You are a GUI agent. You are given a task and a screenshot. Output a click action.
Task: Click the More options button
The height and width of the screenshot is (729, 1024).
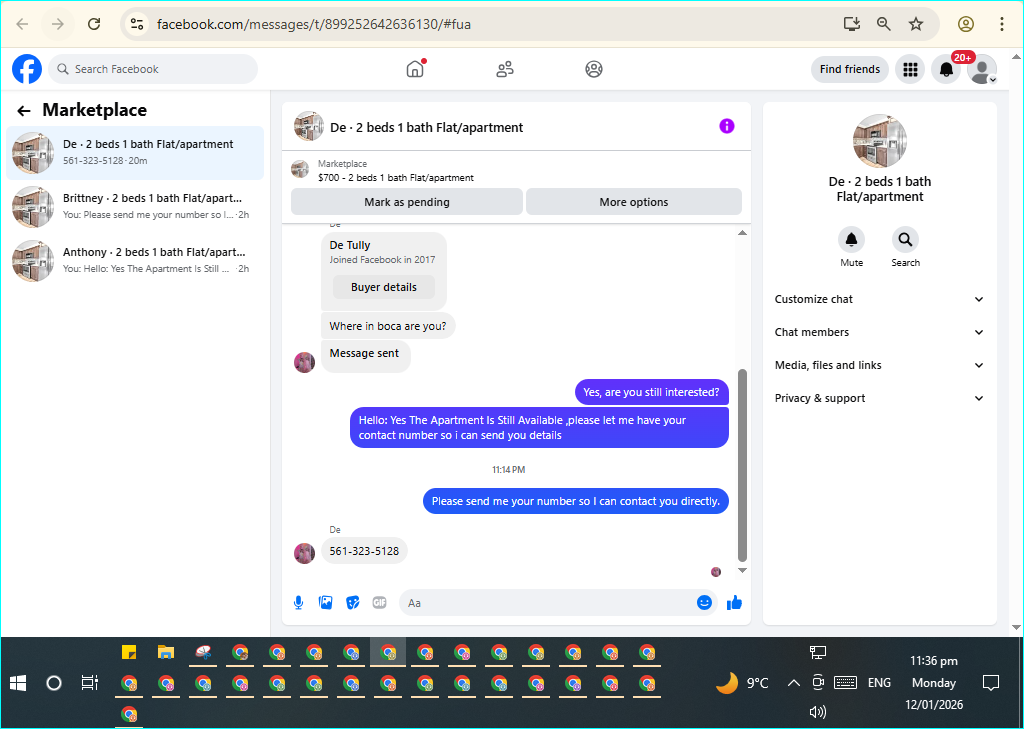(x=633, y=202)
